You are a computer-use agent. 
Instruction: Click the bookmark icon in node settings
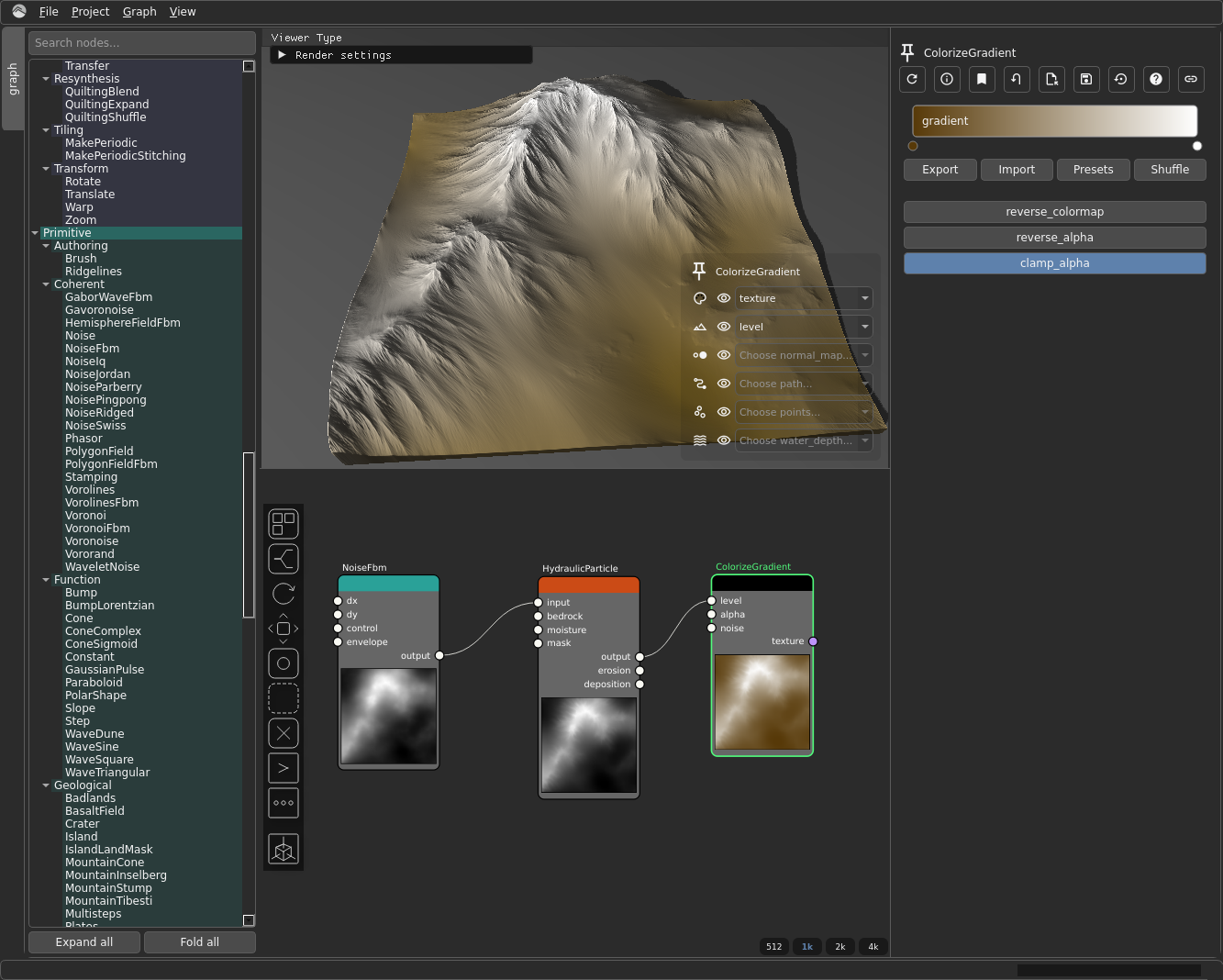click(982, 79)
